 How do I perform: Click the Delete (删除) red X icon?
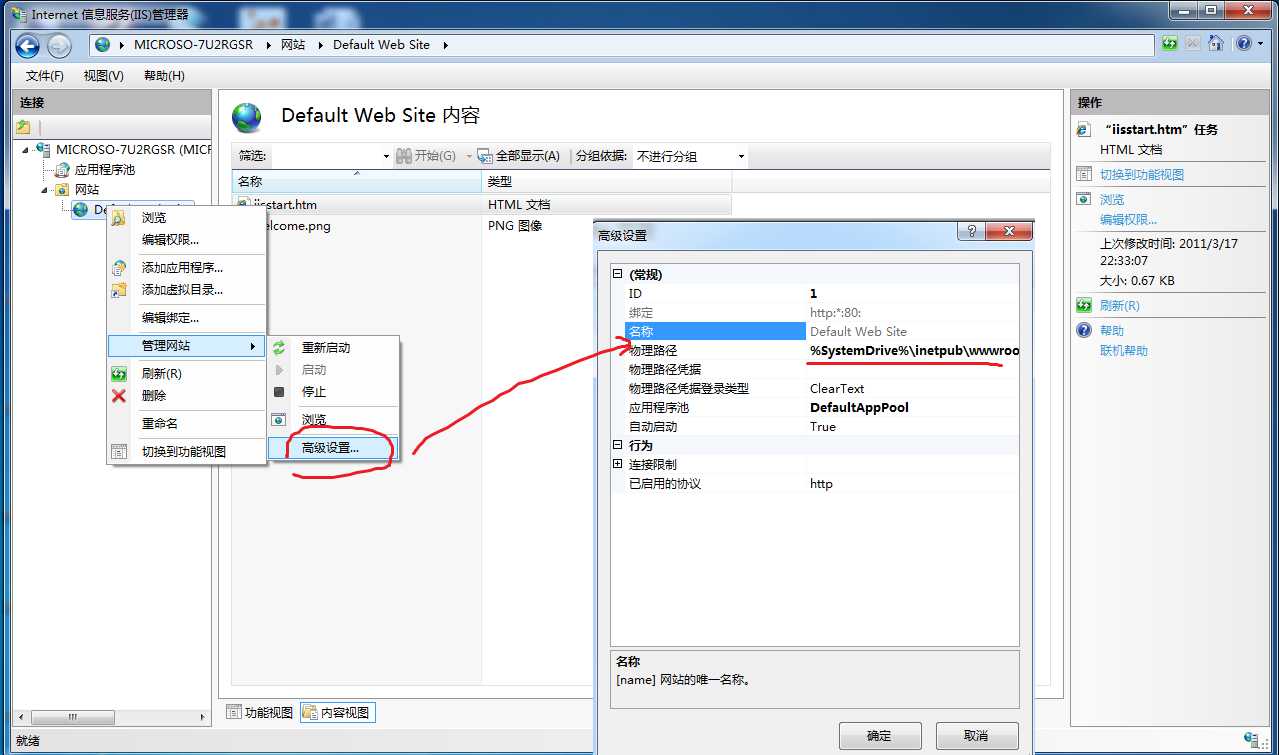pos(119,396)
